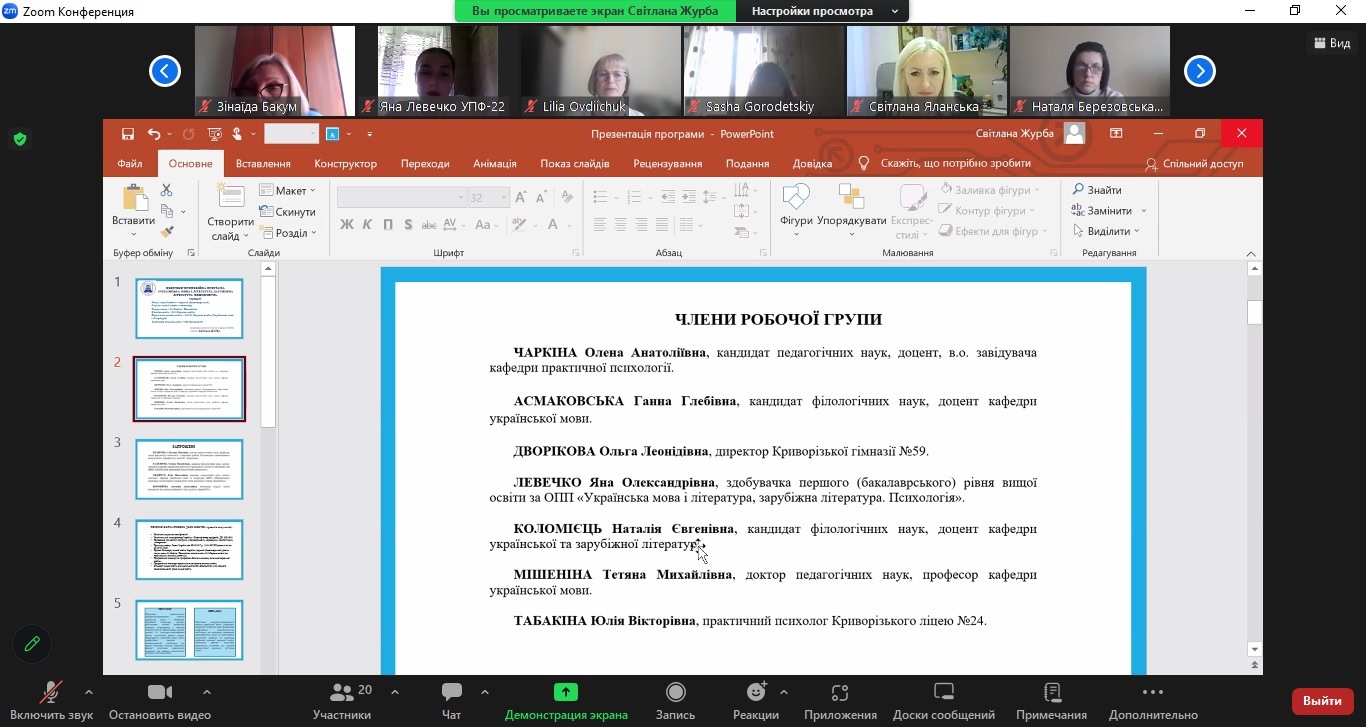Expand video options arrow next to Остановить видео
The height and width of the screenshot is (727, 1366).
click(207, 692)
